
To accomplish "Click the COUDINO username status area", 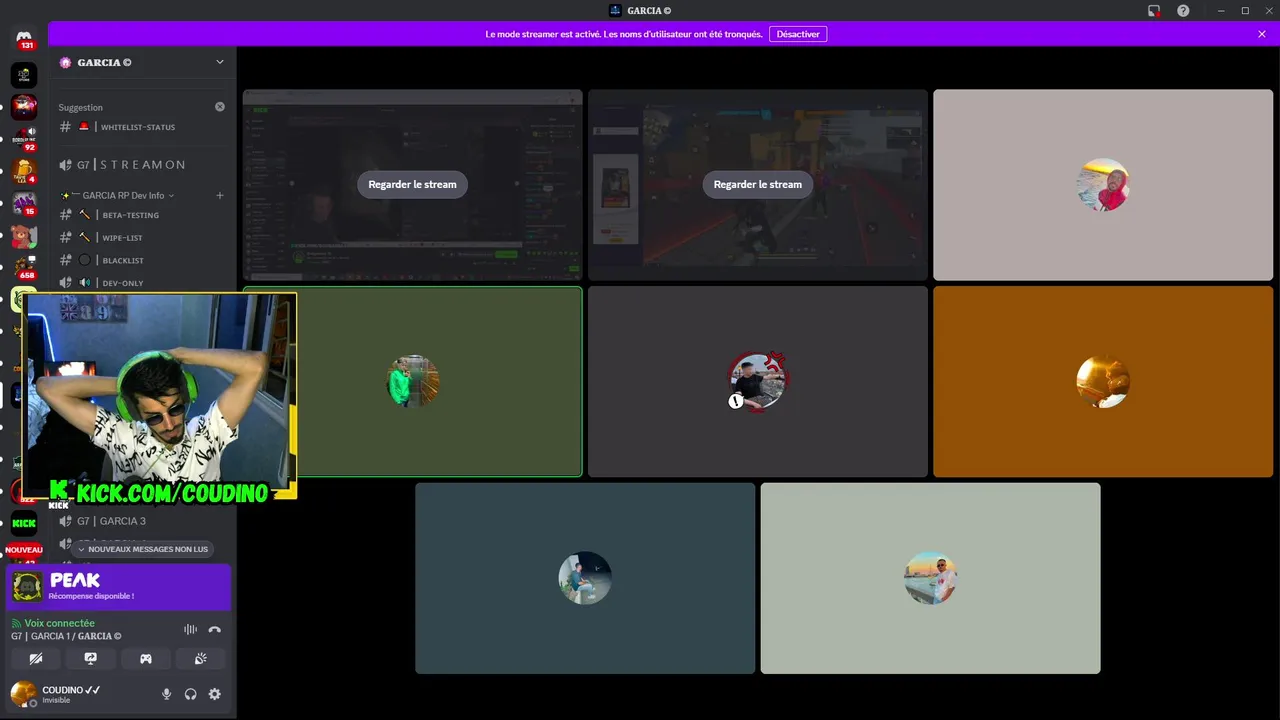I will [71, 694].
